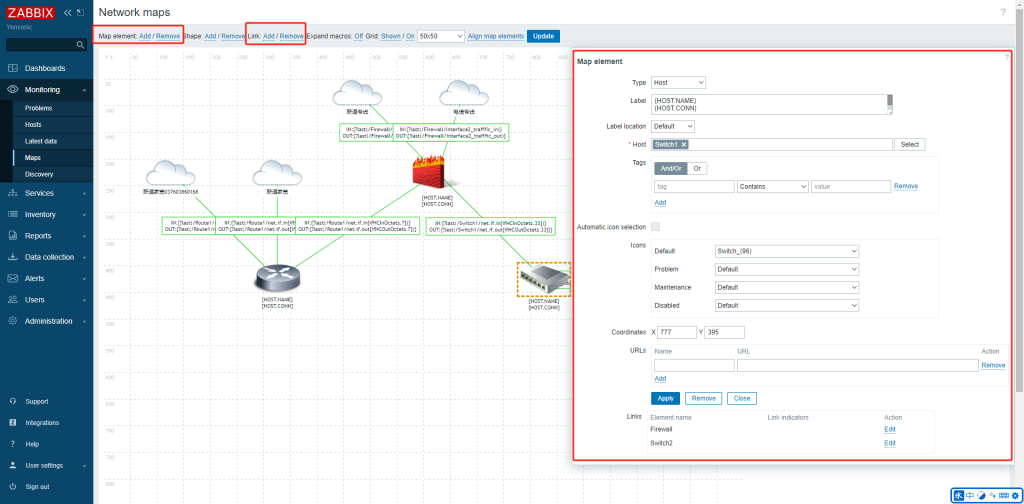Click the IME keyboard icon

(1002, 496)
